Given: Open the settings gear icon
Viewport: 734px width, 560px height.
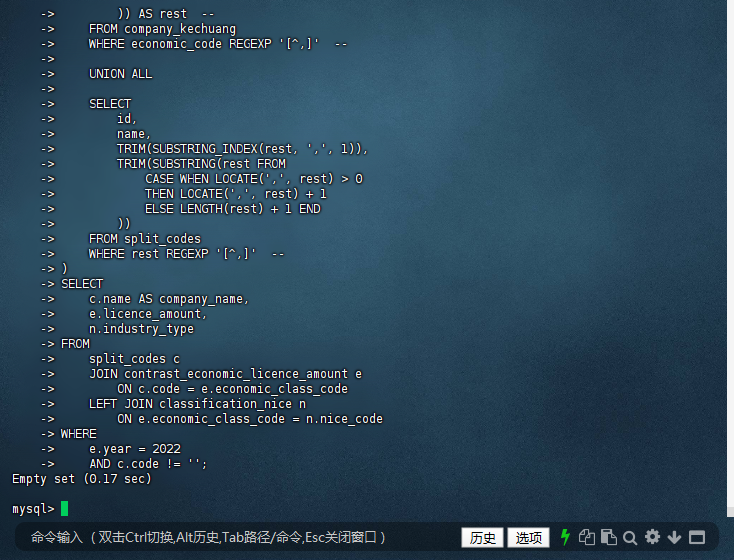Looking at the screenshot, I should click(652, 537).
